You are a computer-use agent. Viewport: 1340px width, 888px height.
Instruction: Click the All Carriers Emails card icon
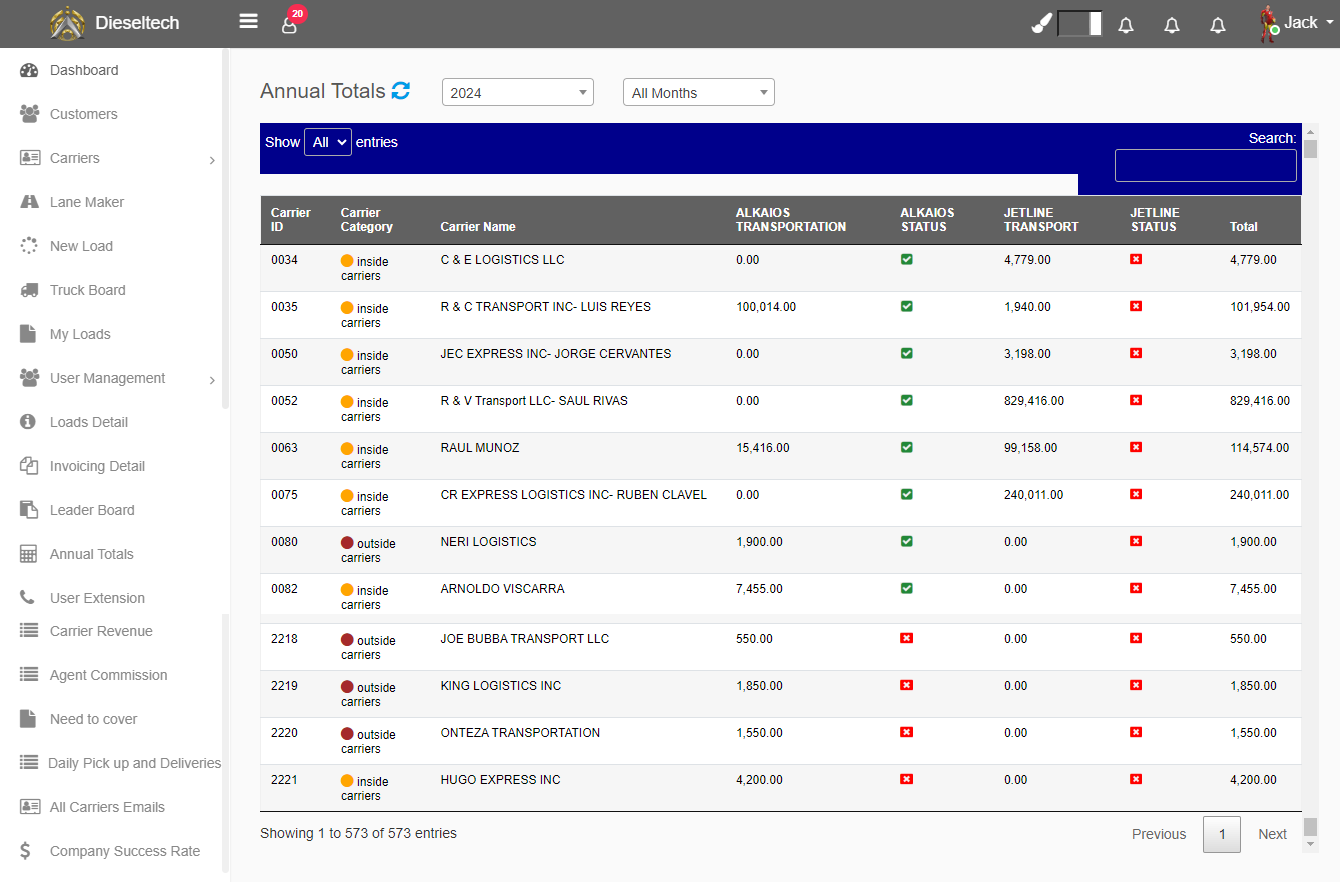coord(29,807)
